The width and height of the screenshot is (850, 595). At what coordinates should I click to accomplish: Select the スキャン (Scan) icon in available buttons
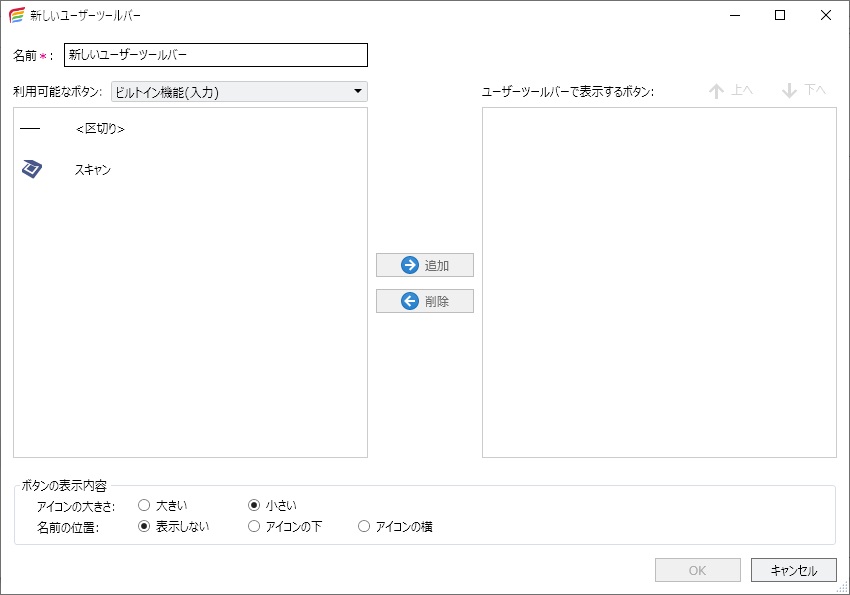pyautogui.click(x=30, y=170)
